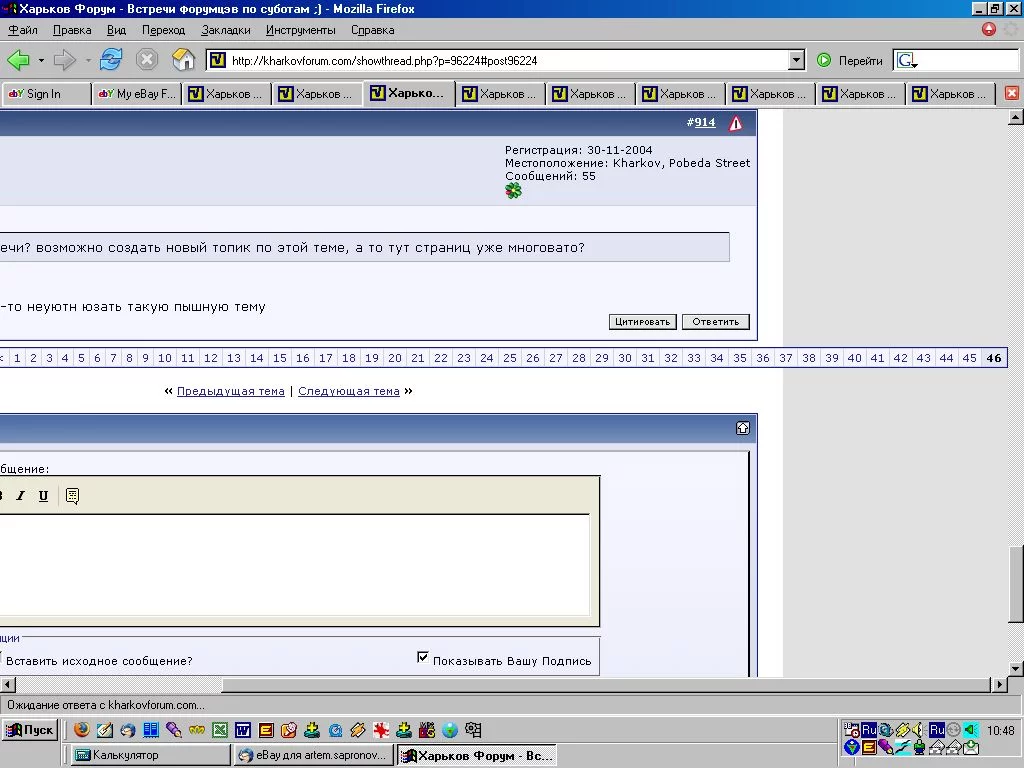Follow the 'Предыдущая тема' link
Image resolution: width=1024 pixels, height=768 pixels.
230,391
